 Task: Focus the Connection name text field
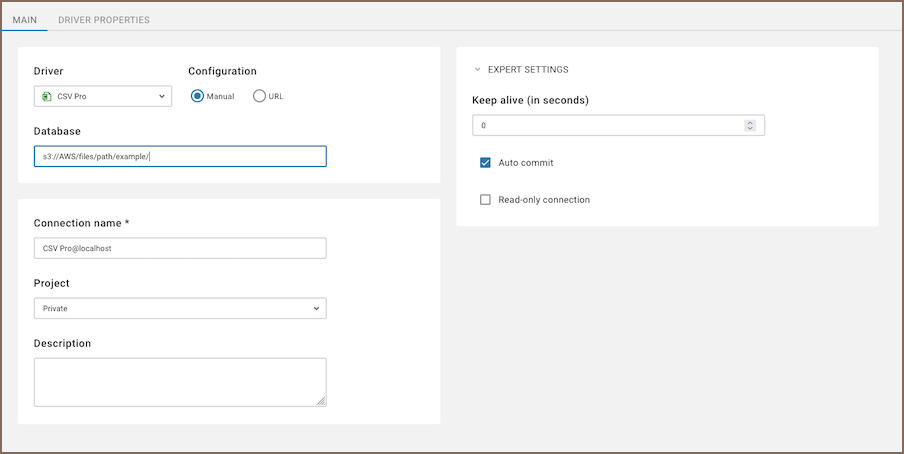(x=180, y=248)
